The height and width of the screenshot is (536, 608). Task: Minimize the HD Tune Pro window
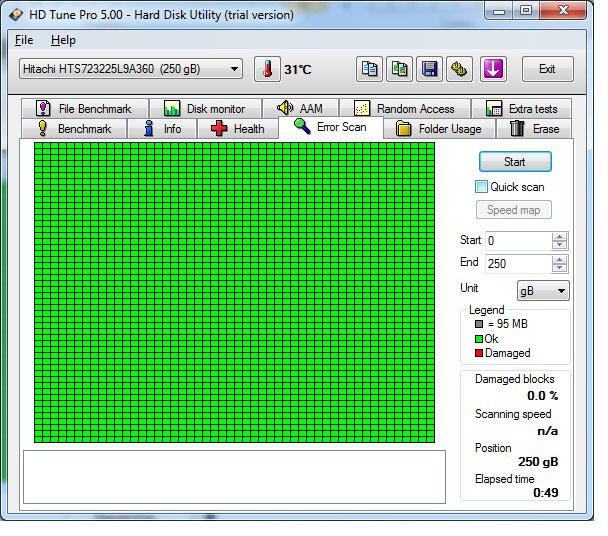(499, 11)
